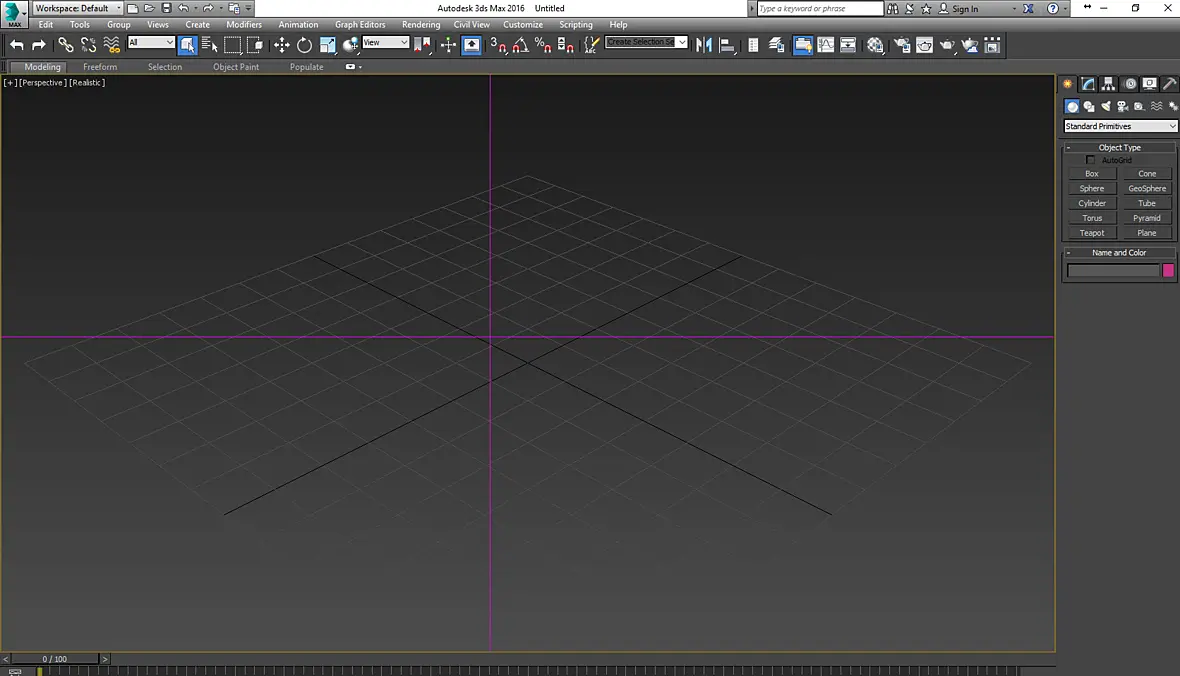Image resolution: width=1180 pixels, height=676 pixels.
Task: Open the Rendering menu
Action: point(421,25)
